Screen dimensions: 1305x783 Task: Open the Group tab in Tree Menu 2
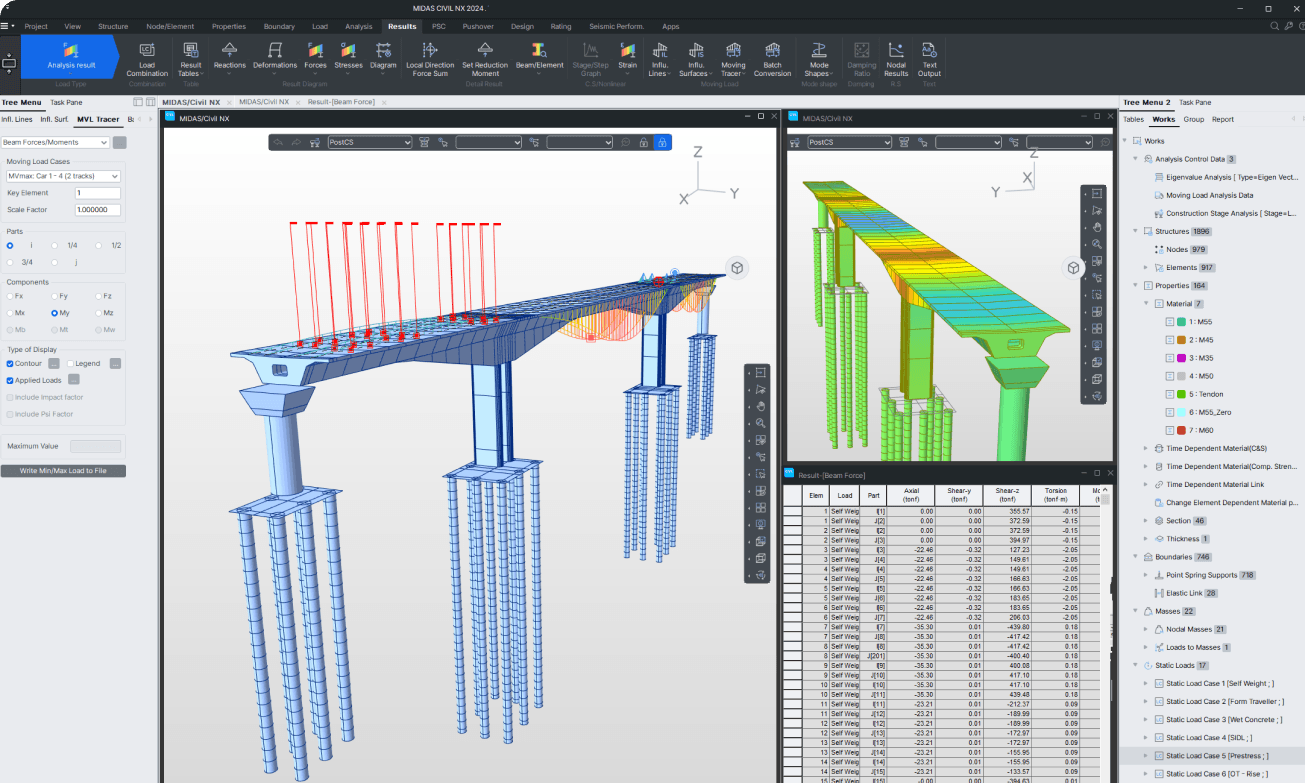click(x=1193, y=119)
